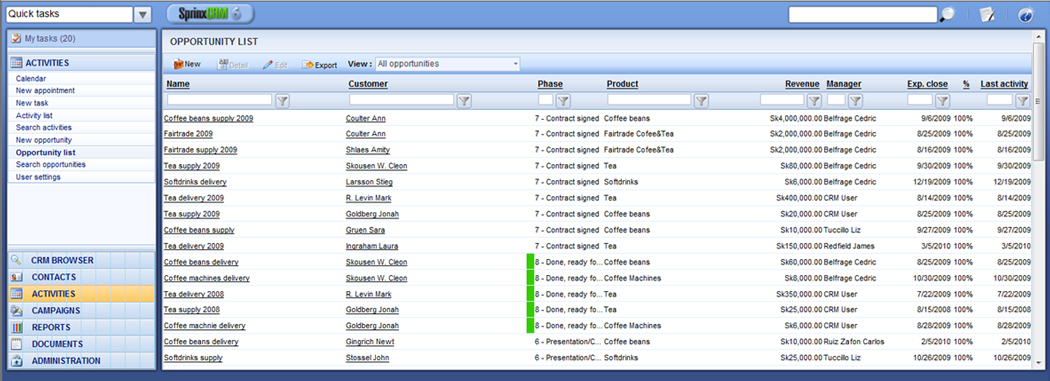Open customer Gingrich Newt

[370, 341]
